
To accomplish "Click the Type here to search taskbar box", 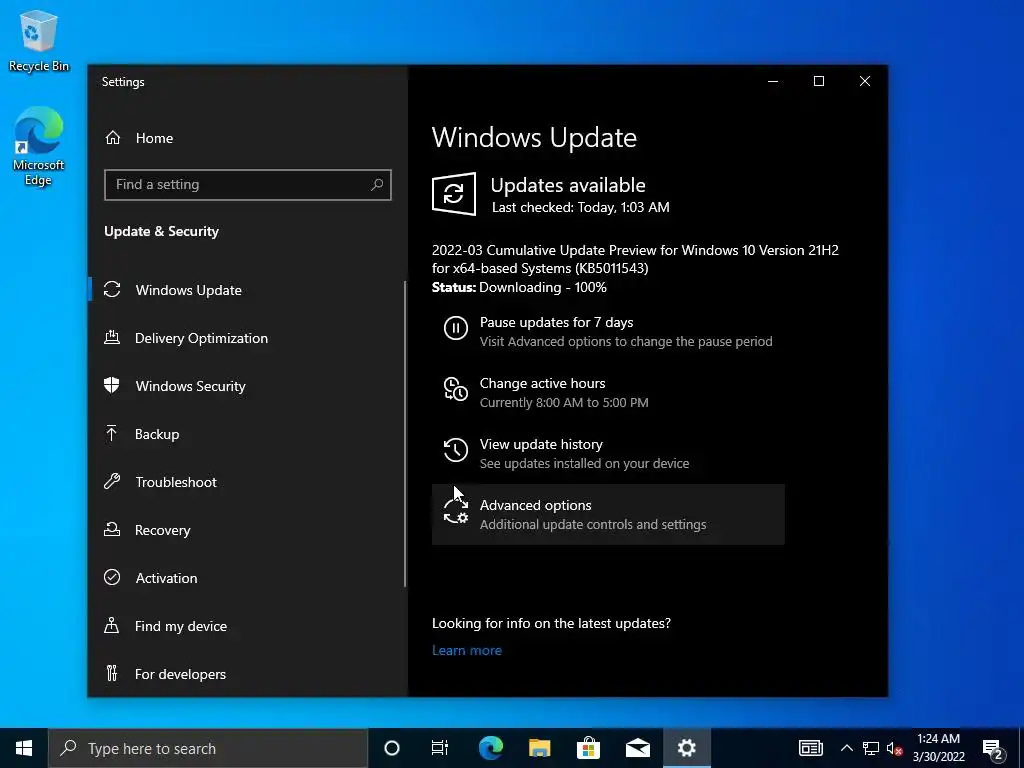I will 208,748.
